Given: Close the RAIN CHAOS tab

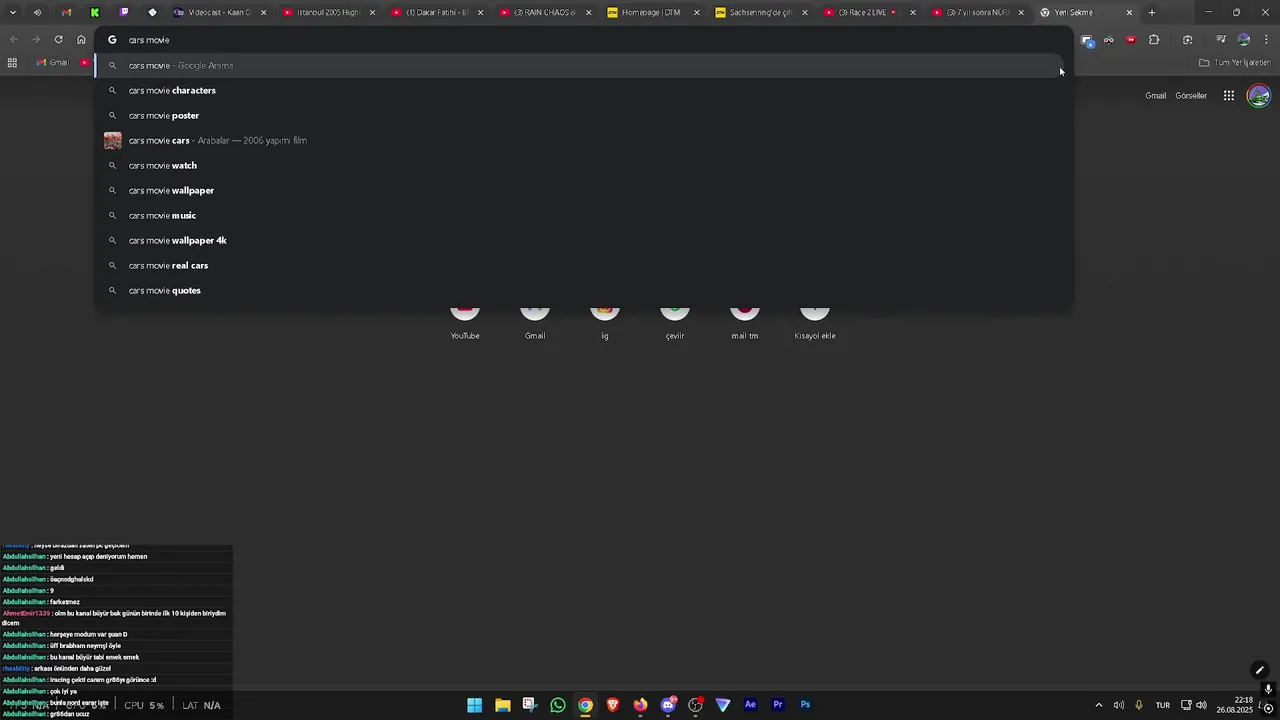Looking at the screenshot, I should pyautogui.click(x=589, y=13).
